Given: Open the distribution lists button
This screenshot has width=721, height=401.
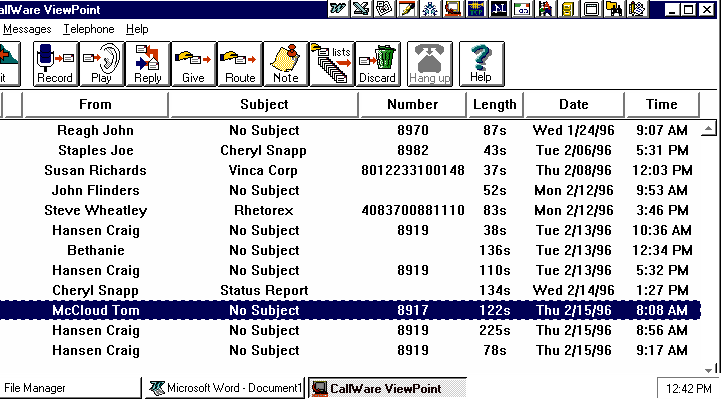Looking at the screenshot, I should pos(332,64).
